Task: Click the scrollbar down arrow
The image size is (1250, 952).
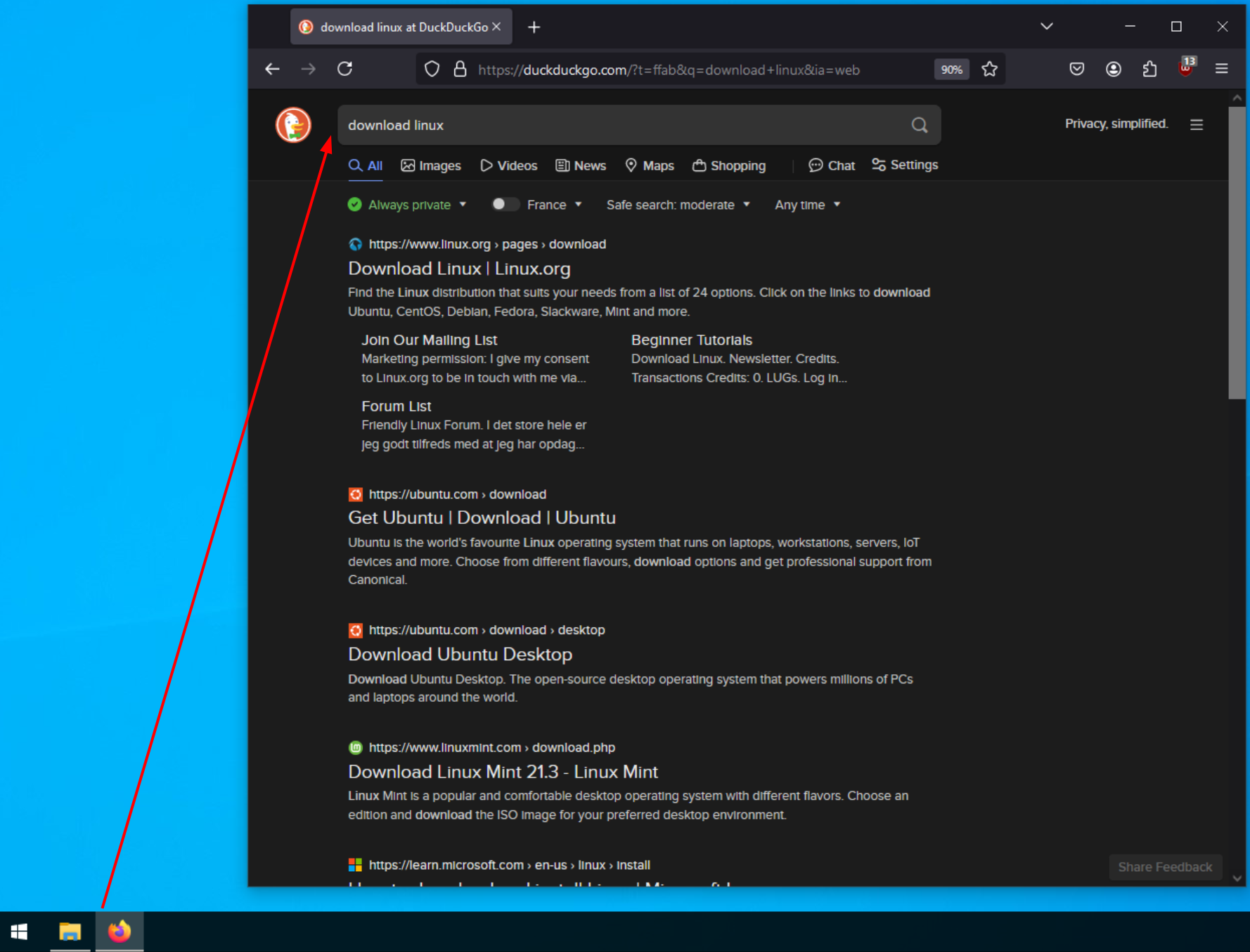Action: [x=1237, y=878]
